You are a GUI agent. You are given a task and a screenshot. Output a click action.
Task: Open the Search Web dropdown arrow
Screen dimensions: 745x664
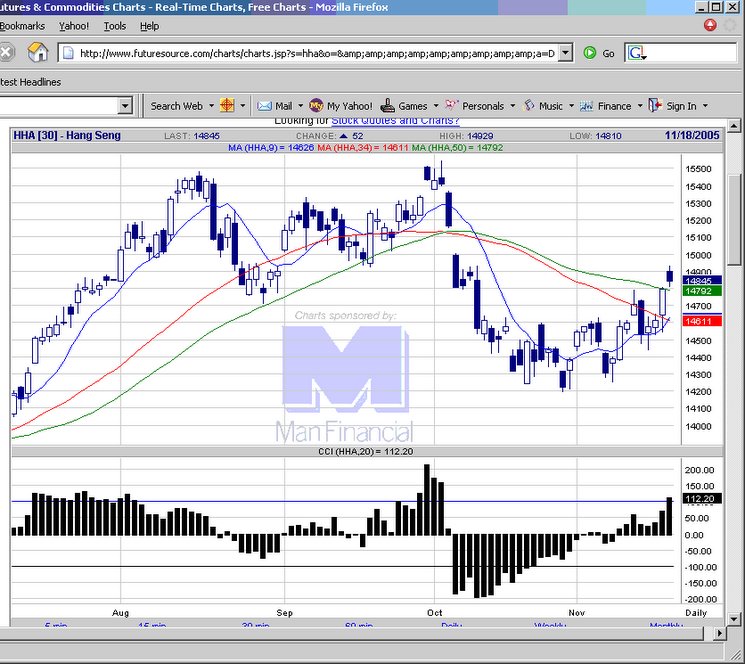[x=211, y=106]
